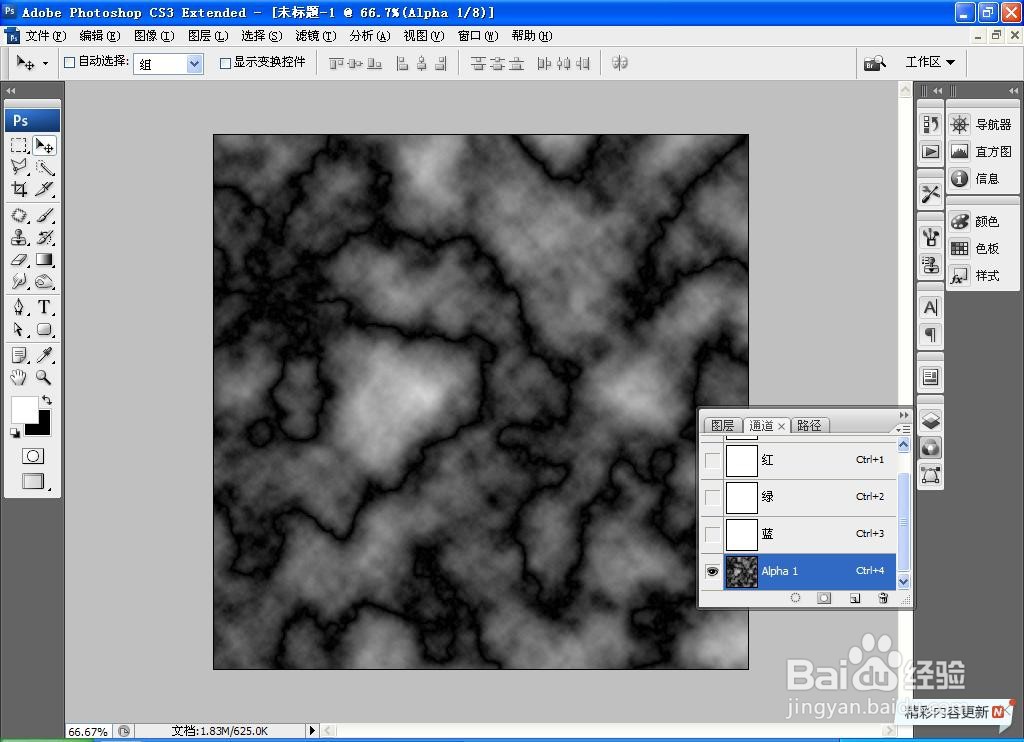Open the 色板 panel
Viewport: 1024px width, 742px height.
tap(976, 248)
